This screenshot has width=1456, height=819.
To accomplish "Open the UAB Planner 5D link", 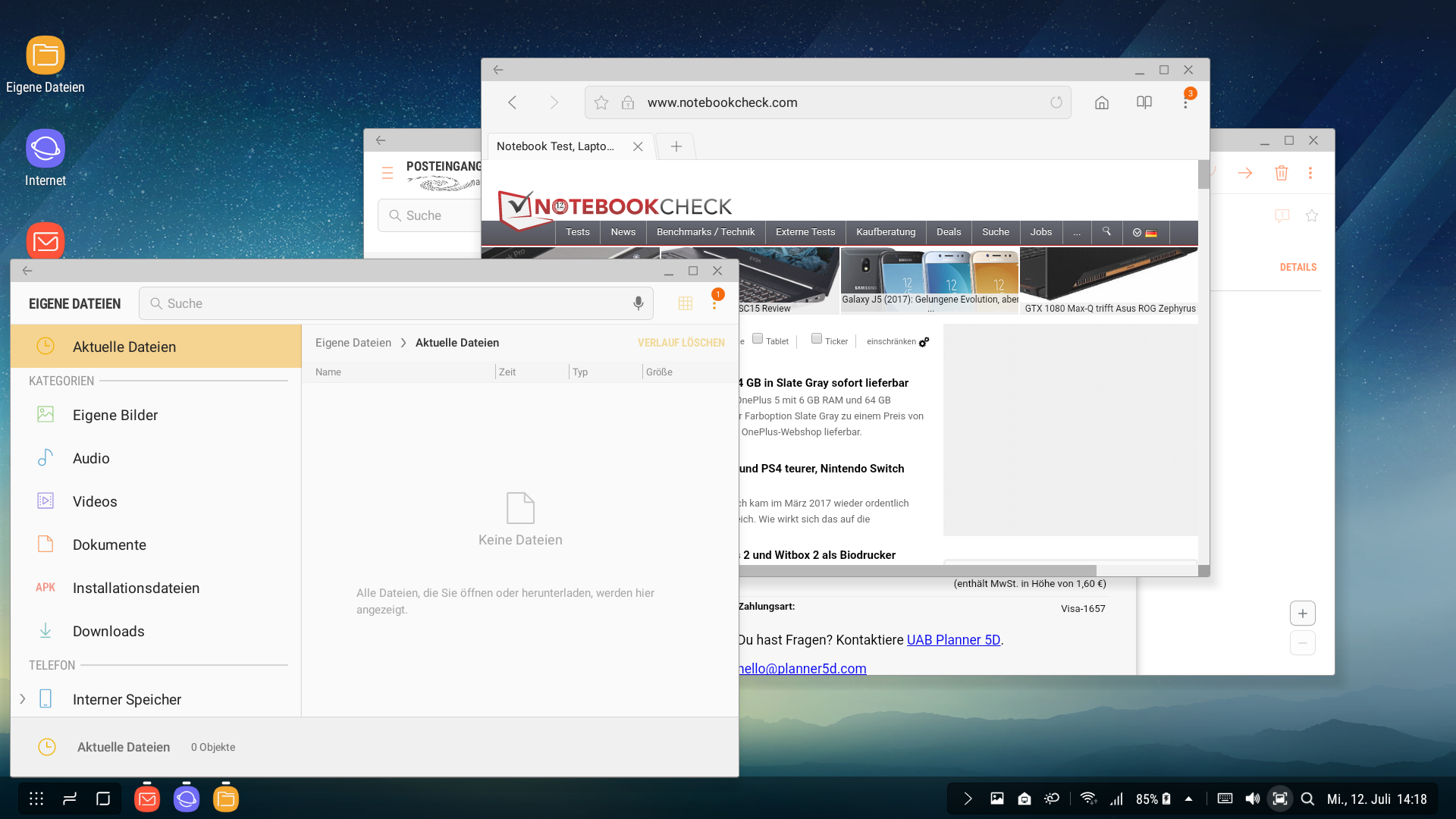I will (953, 640).
